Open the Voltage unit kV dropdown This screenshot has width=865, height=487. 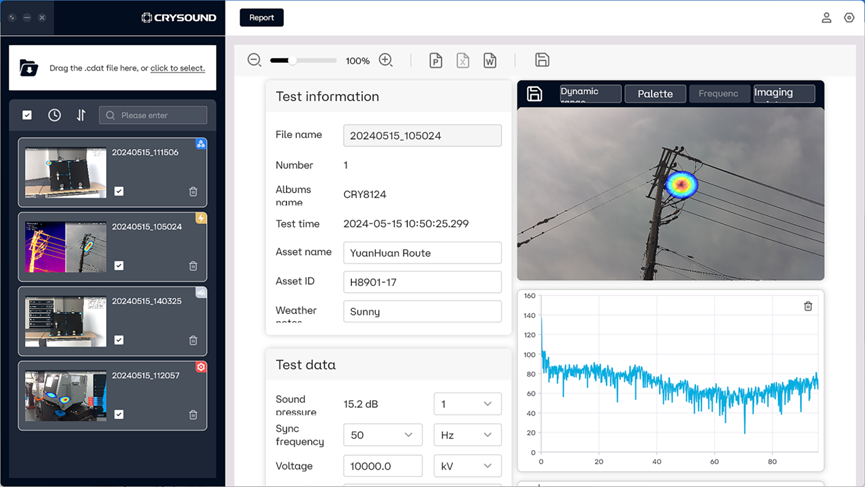pyautogui.click(x=467, y=466)
